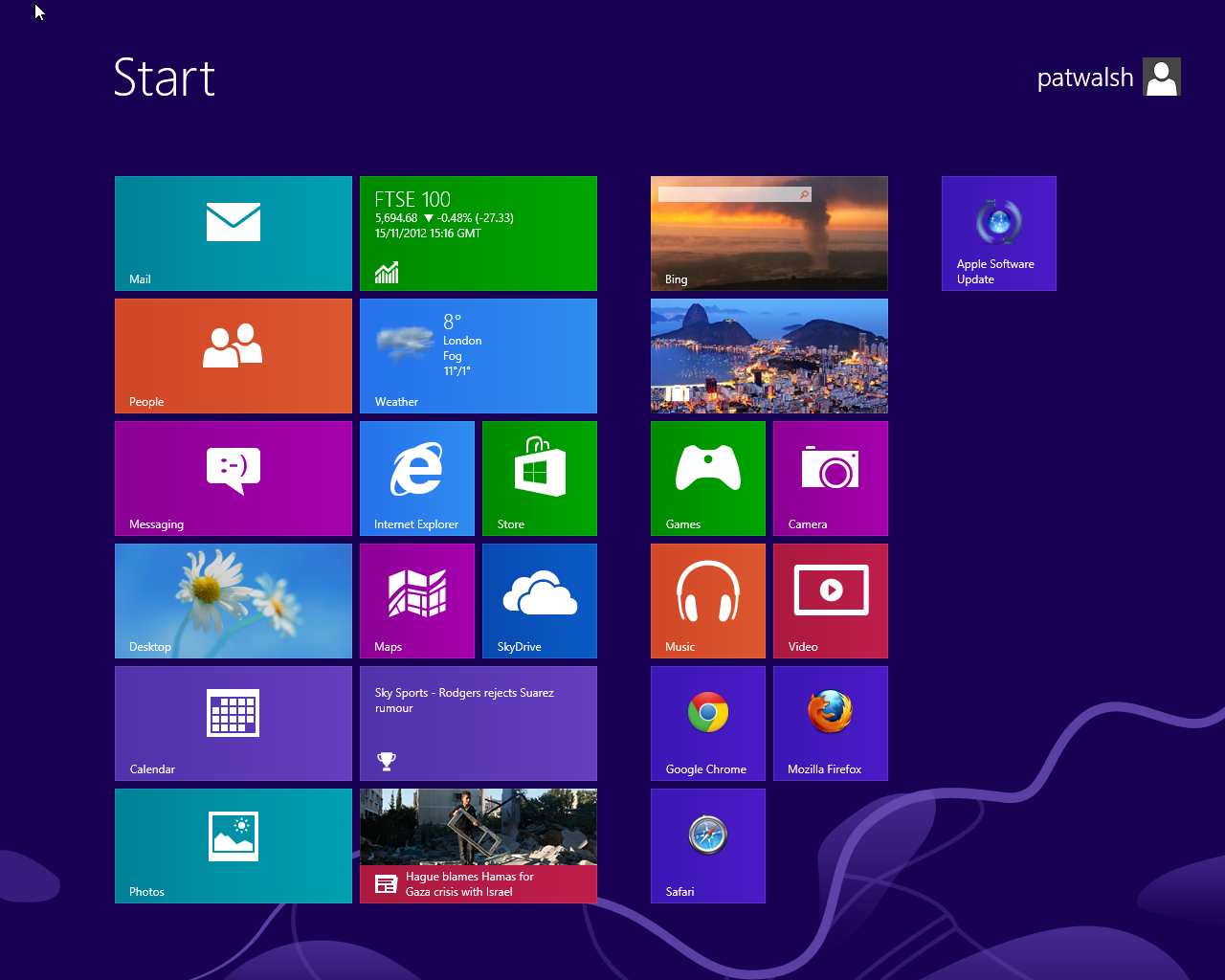The width and height of the screenshot is (1225, 980).
Task: Launch the SkyDrive tile
Action: point(540,601)
